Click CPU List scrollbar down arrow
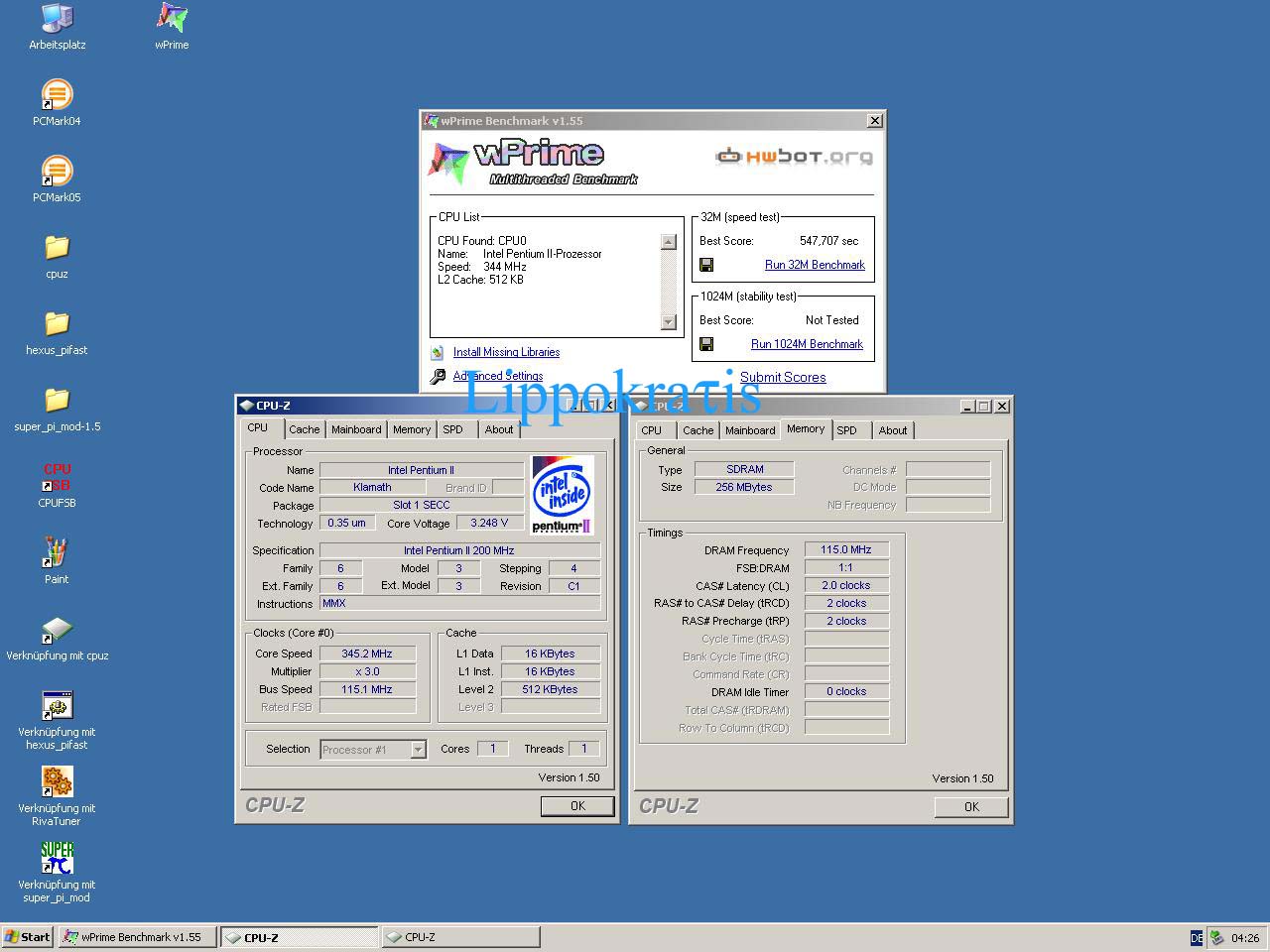This screenshot has height=952, width=1270. click(668, 321)
